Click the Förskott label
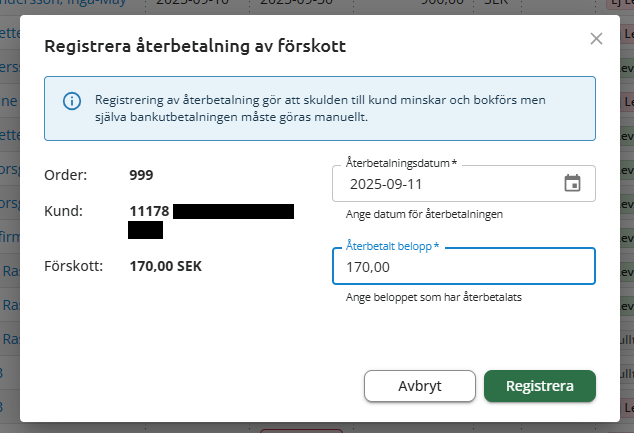The image size is (634, 433). (x=73, y=267)
